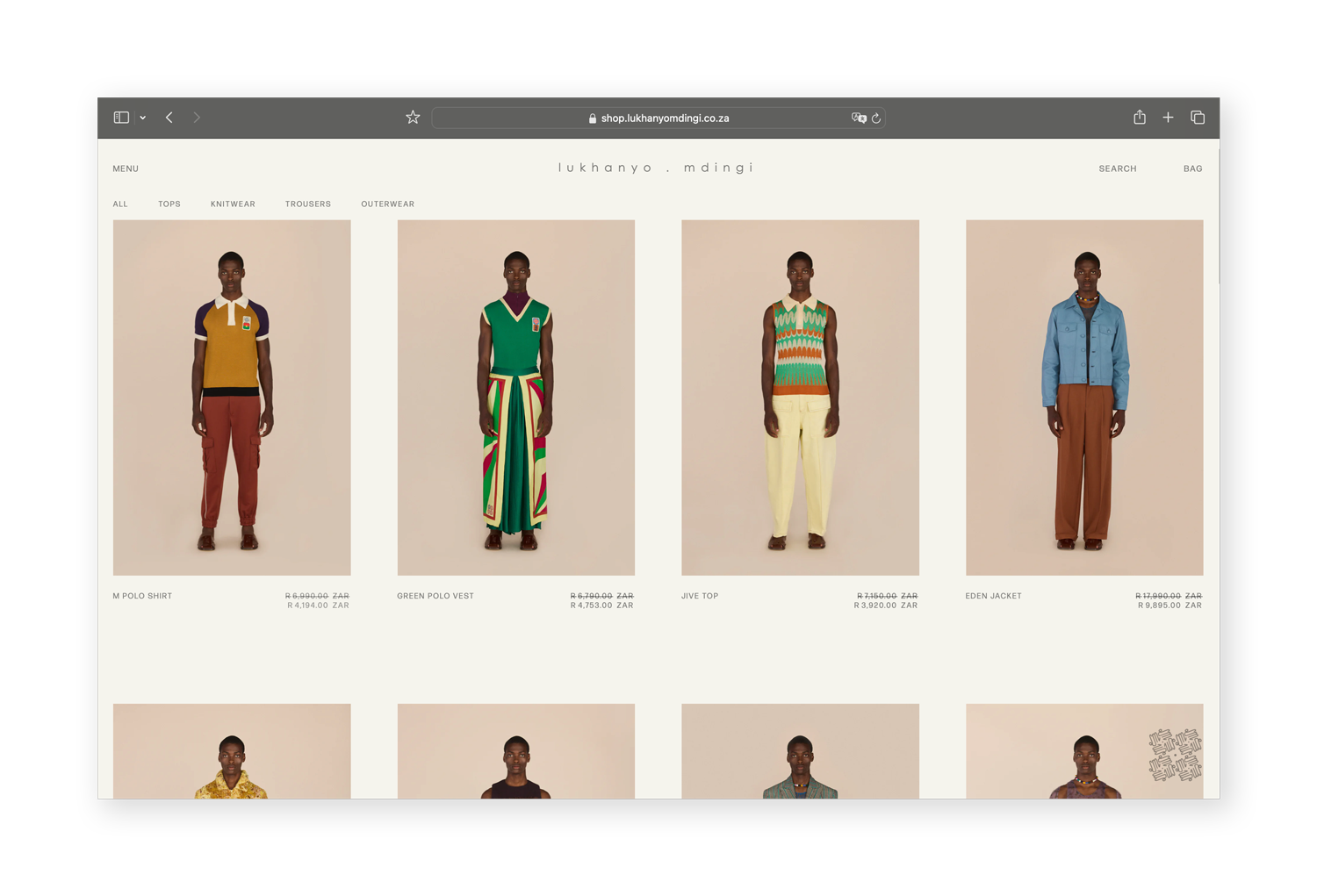Select the TROUSERS category filter
The image size is (1317, 896).
pos(308,204)
